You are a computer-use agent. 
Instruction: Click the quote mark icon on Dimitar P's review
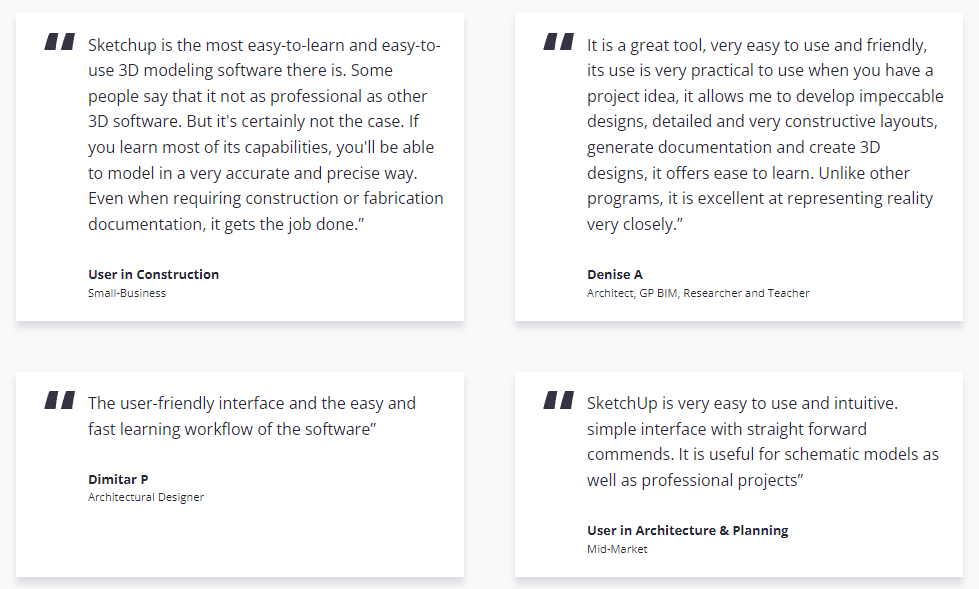pyautogui.click(x=60, y=400)
